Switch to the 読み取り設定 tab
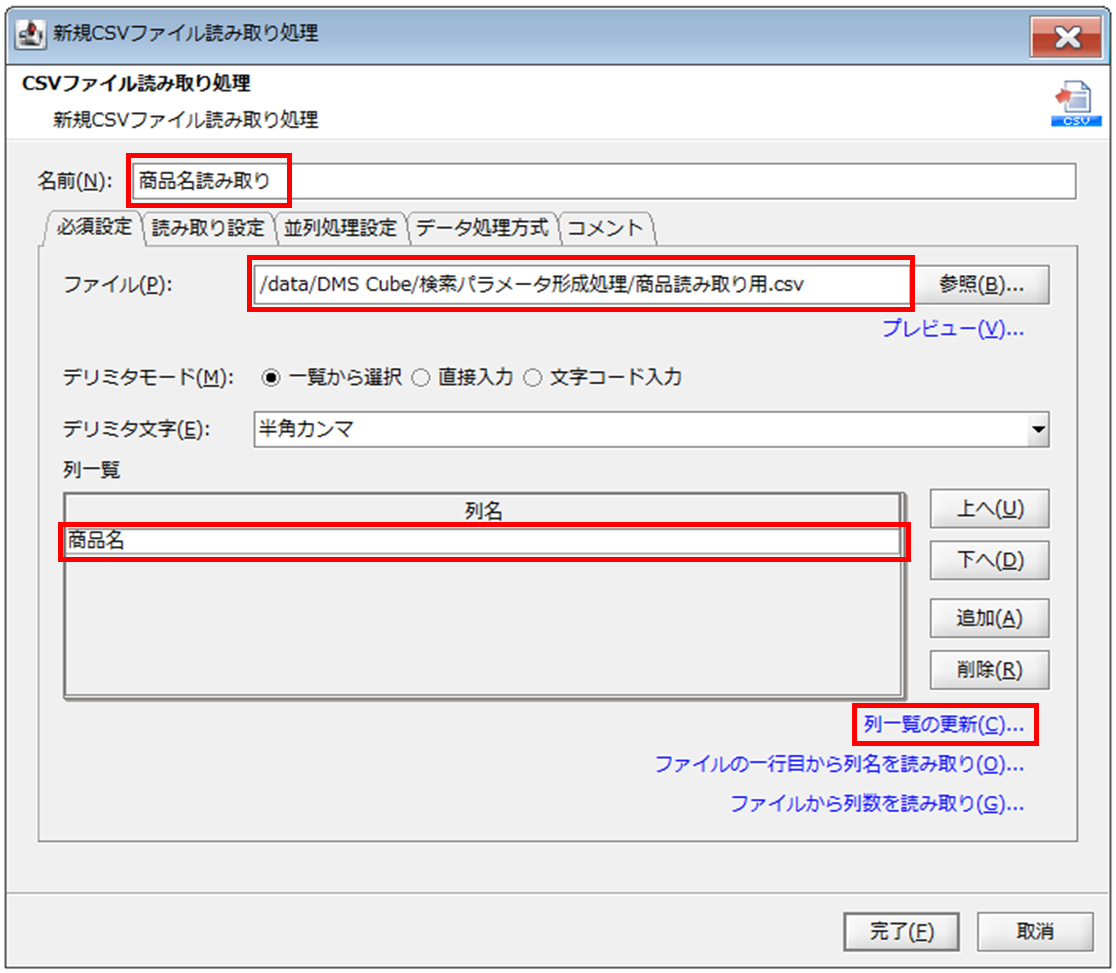This screenshot has width=1116, height=973. (208, 228)
